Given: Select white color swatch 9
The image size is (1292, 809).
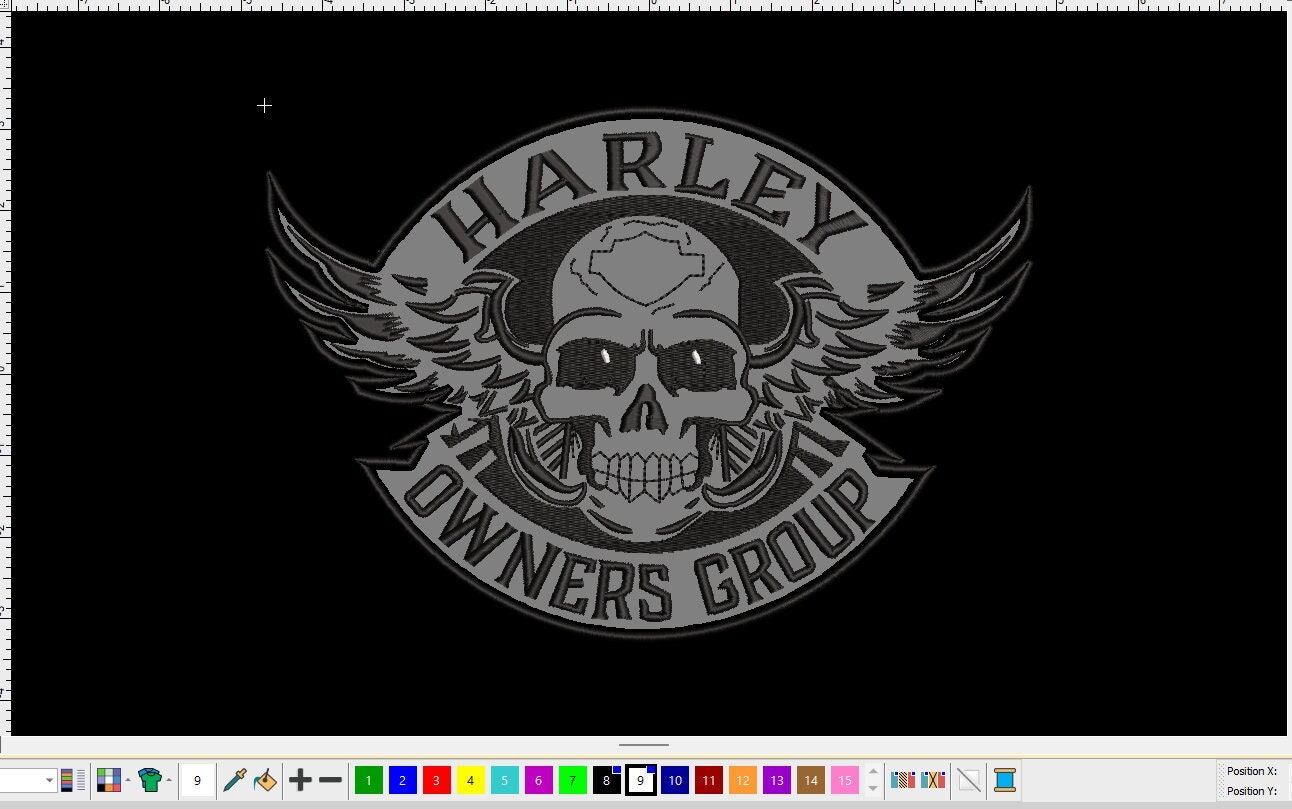Looking at the screenshot, I should coord(641,780).
